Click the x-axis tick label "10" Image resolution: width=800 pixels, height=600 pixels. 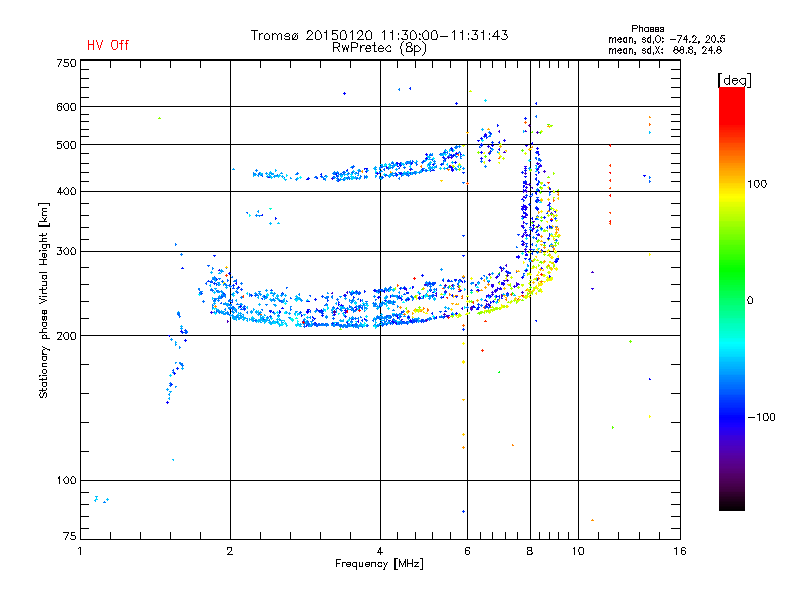coord(578,551)
